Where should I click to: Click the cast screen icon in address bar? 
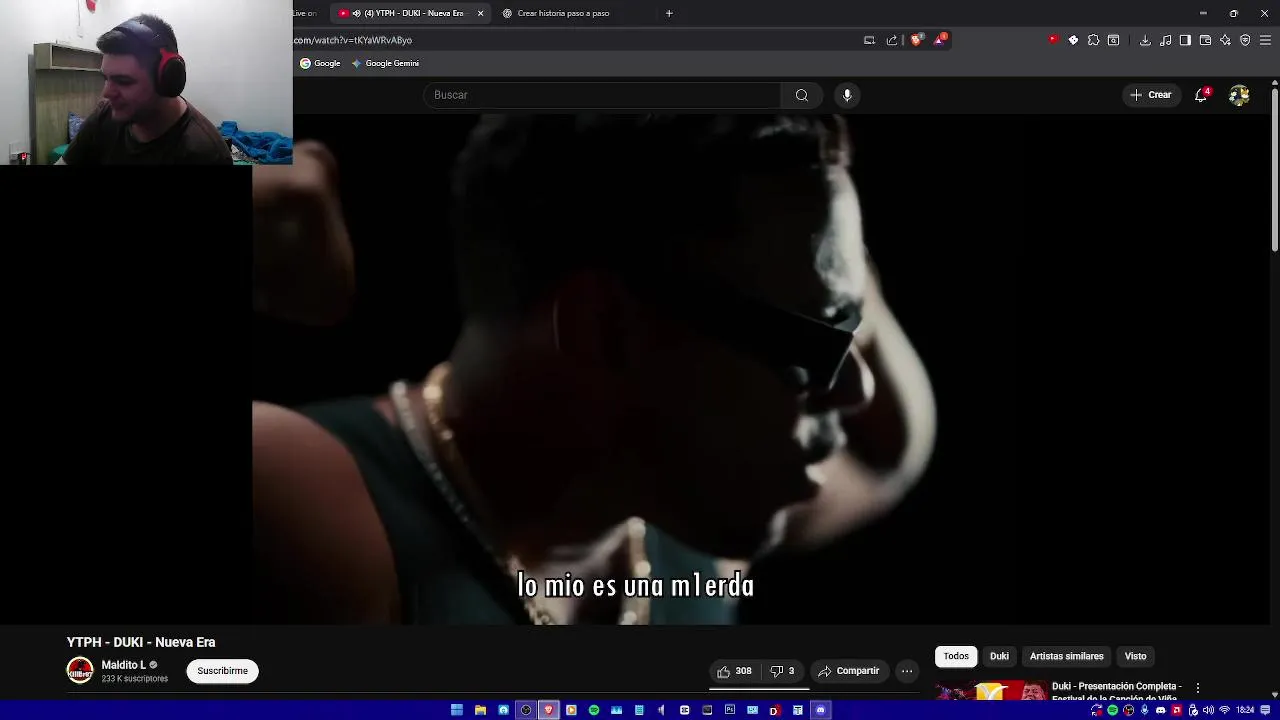click(x=869, y=40)
